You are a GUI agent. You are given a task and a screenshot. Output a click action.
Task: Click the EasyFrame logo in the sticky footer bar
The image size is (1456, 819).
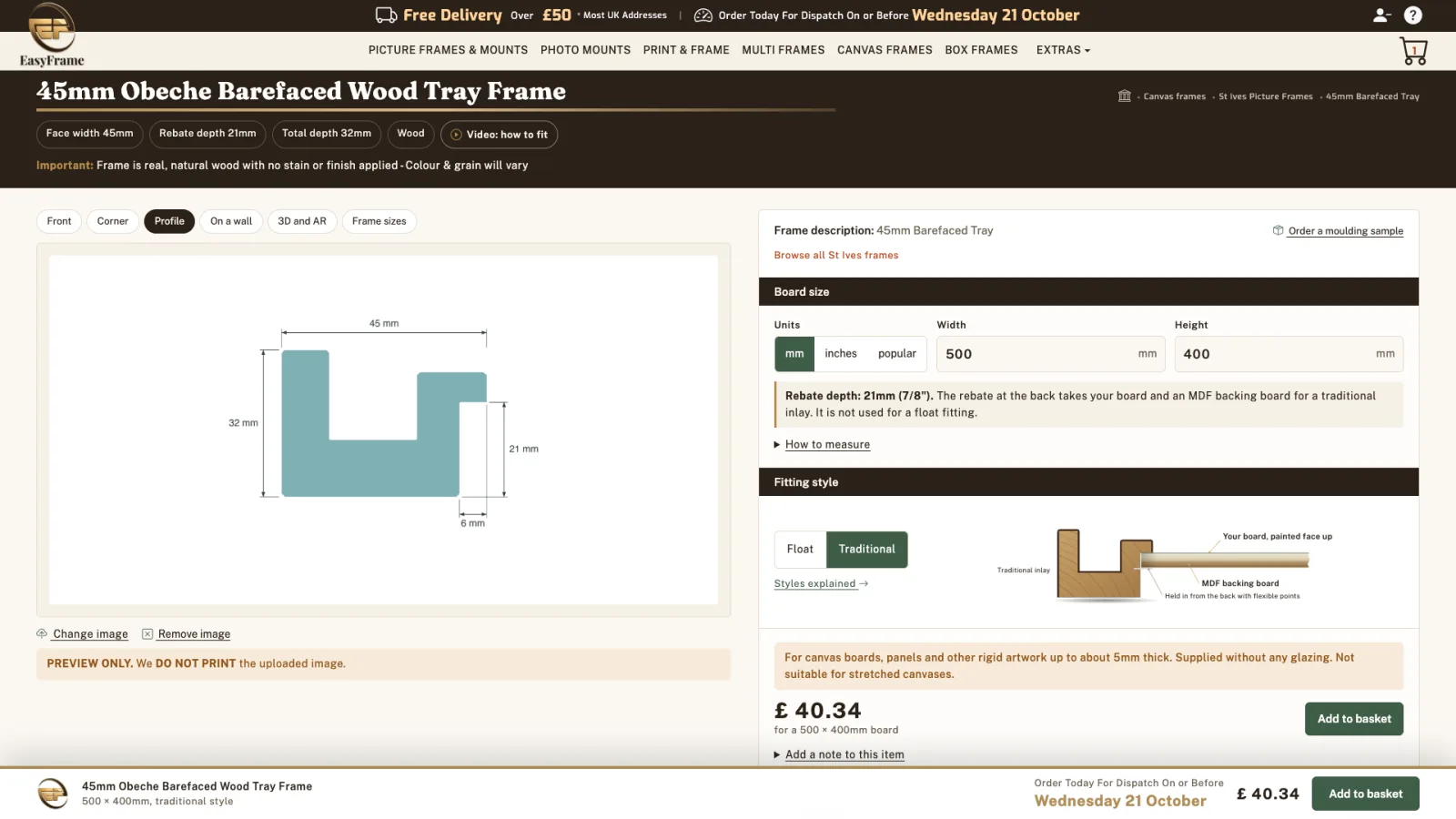(x=53, y=793)
